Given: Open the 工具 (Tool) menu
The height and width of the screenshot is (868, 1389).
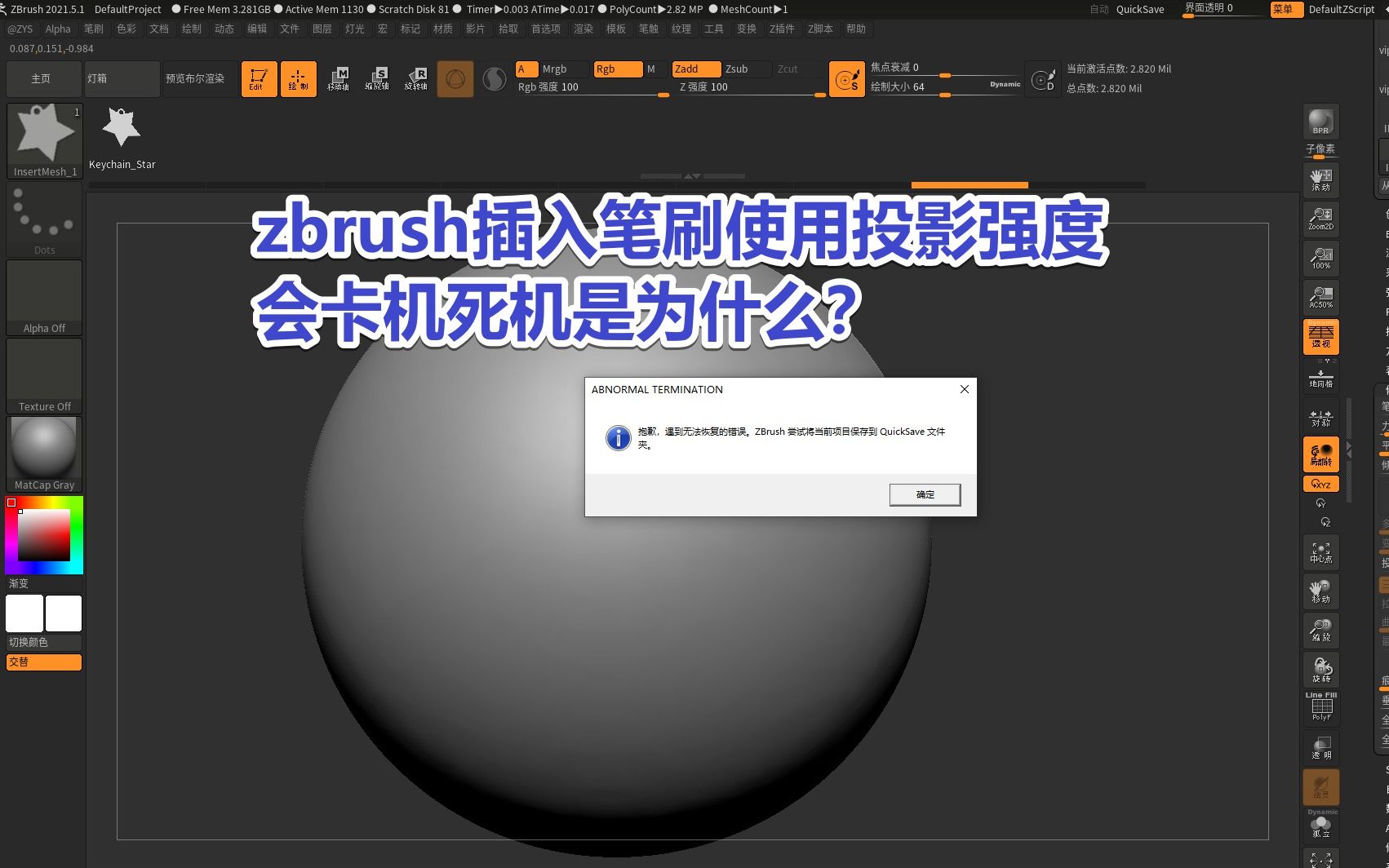Looking at the screenshot, I should [x=715, y=29].
